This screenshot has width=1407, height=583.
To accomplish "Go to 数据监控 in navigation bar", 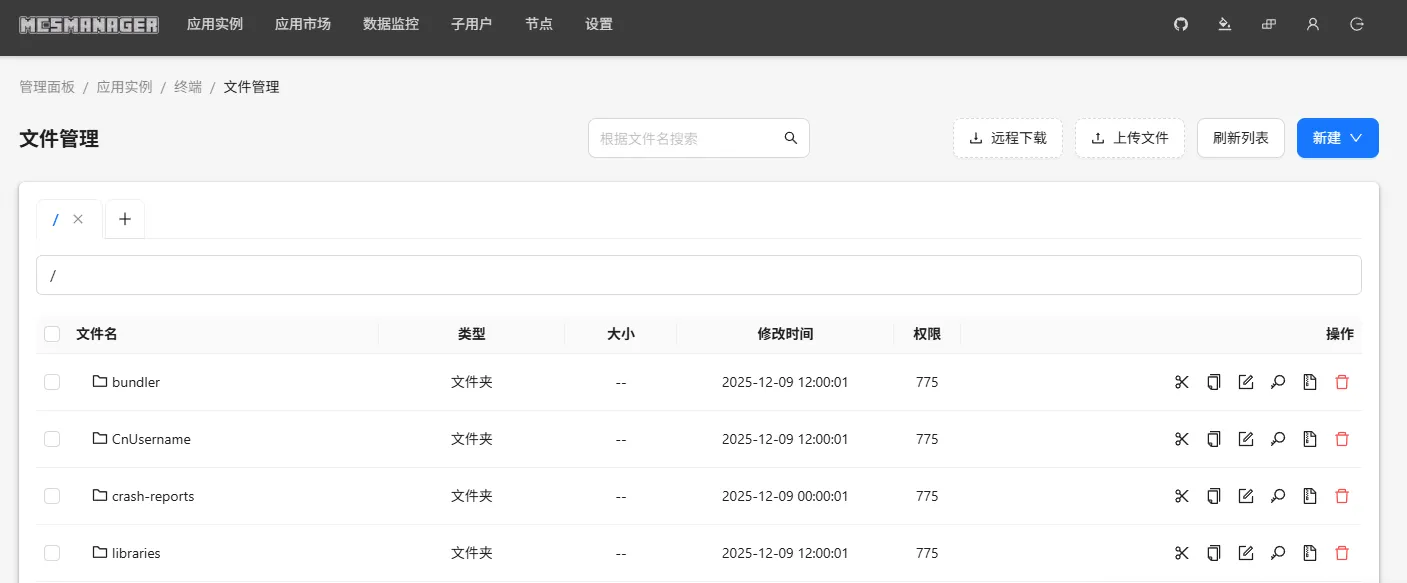I will click(390, 24).
